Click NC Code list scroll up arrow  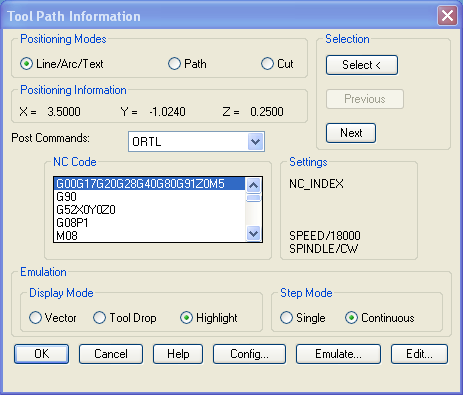[254, 185]
